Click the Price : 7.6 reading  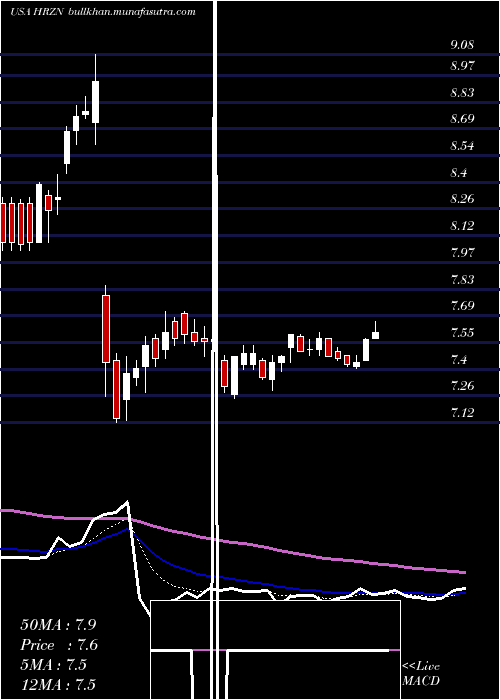coord(59,645)
